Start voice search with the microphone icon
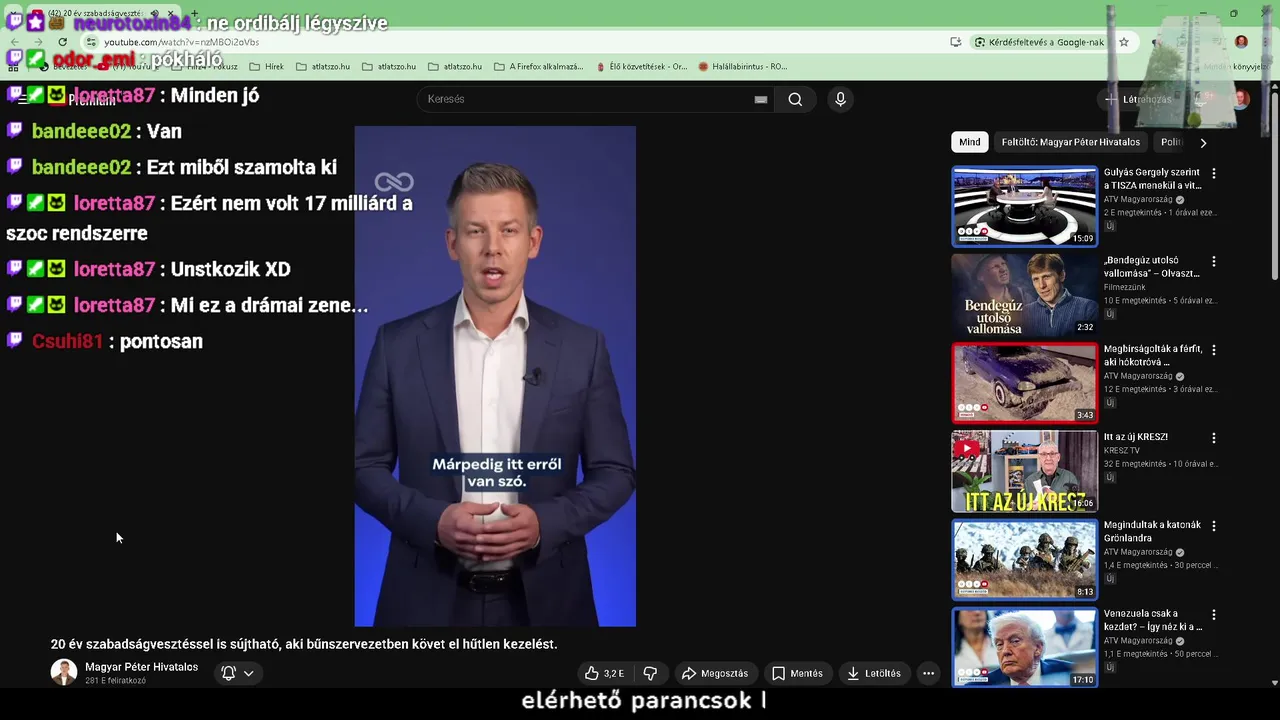This screenshot has width=1280, height=720. pyautogui.click(x=840, y=99)
